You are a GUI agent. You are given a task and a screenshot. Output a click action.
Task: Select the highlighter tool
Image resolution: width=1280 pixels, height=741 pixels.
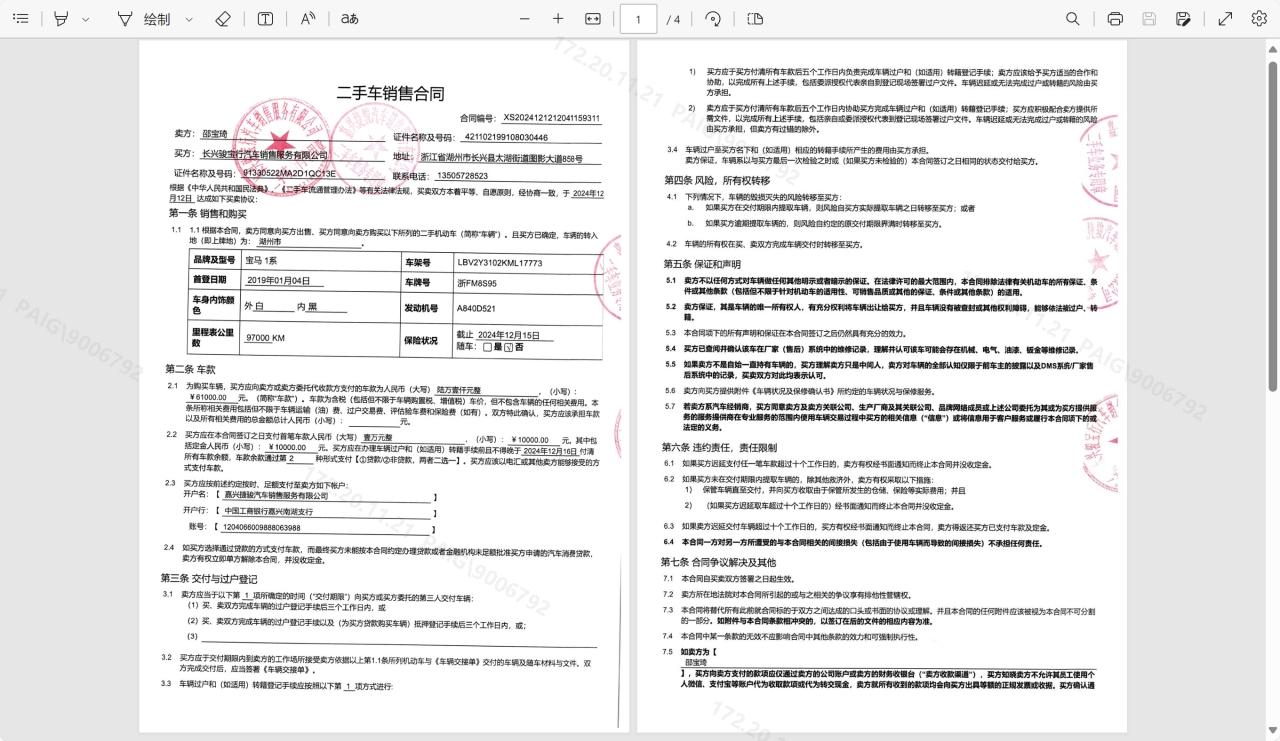click(62, 19)
